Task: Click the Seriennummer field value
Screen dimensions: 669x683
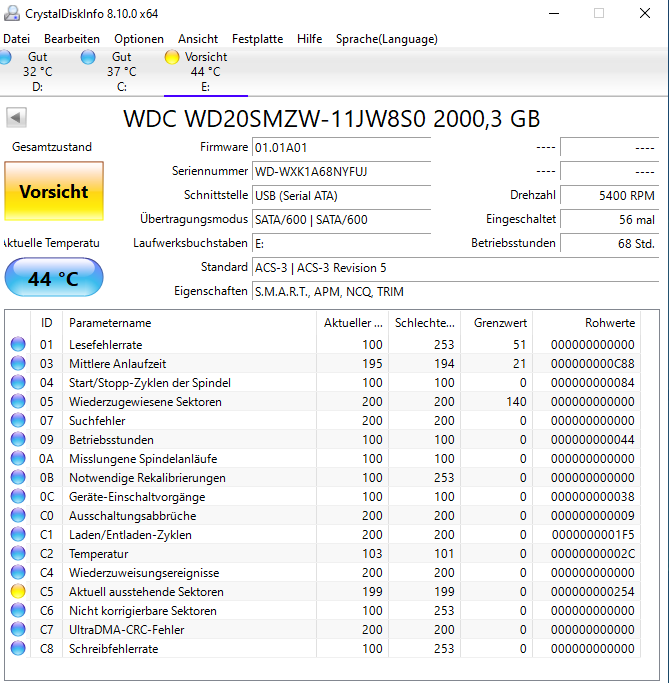Action: 341,172
